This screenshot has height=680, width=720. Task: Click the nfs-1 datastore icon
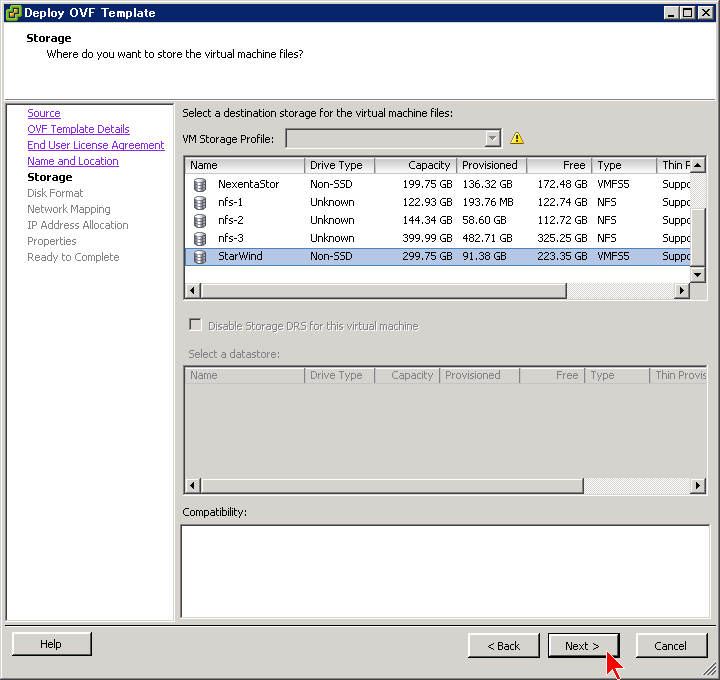200,202
